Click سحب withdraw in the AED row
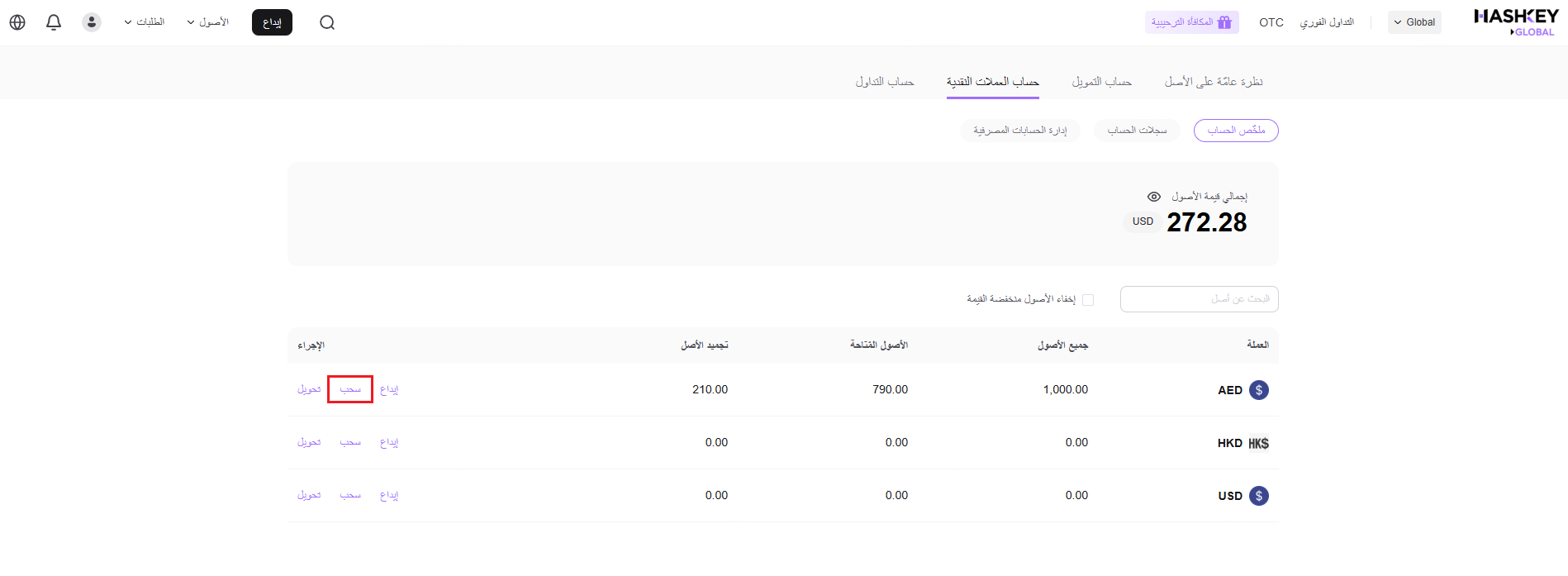 [x=350, y=389]
